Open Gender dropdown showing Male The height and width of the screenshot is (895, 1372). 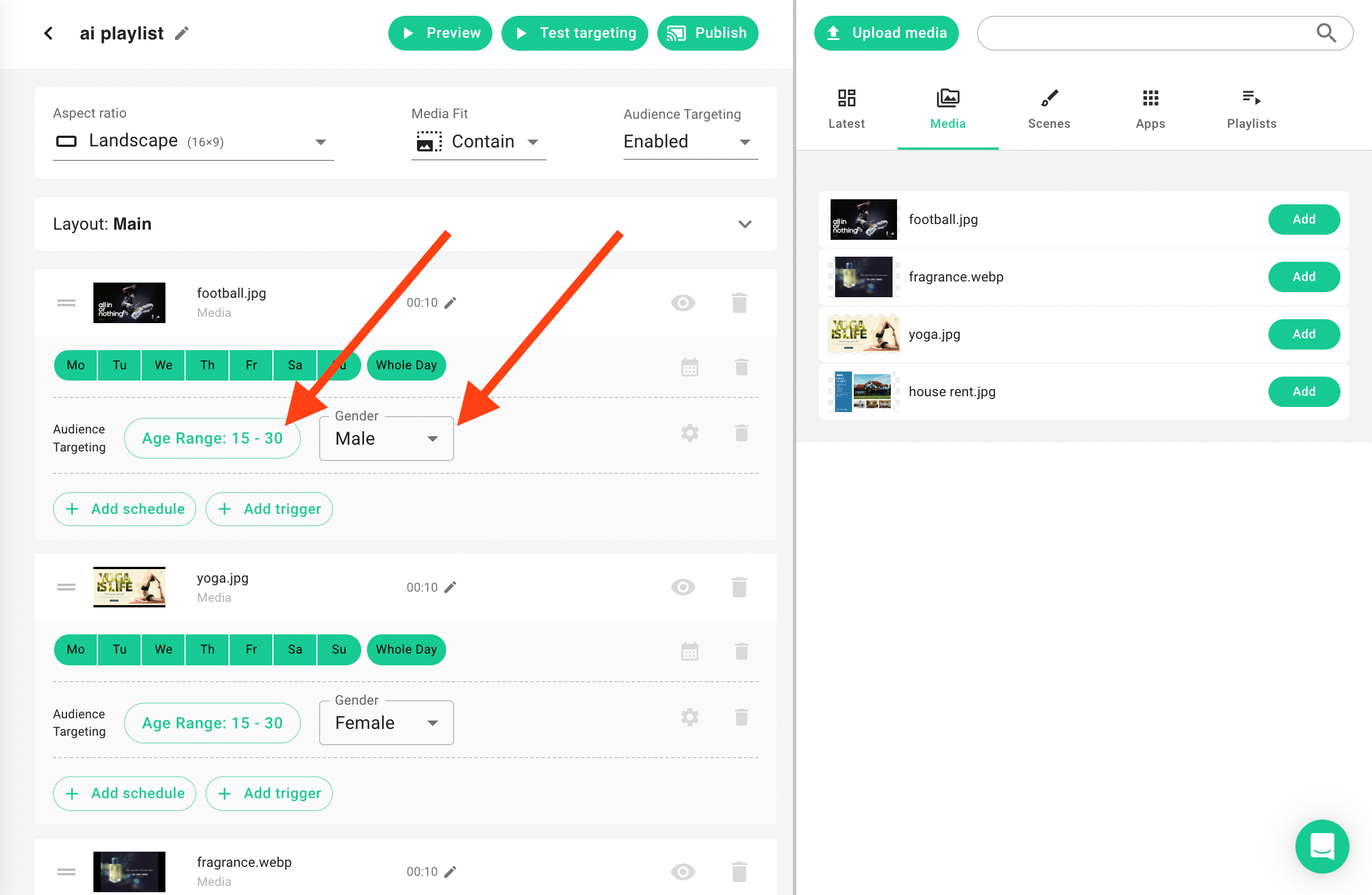pos(386,439)
